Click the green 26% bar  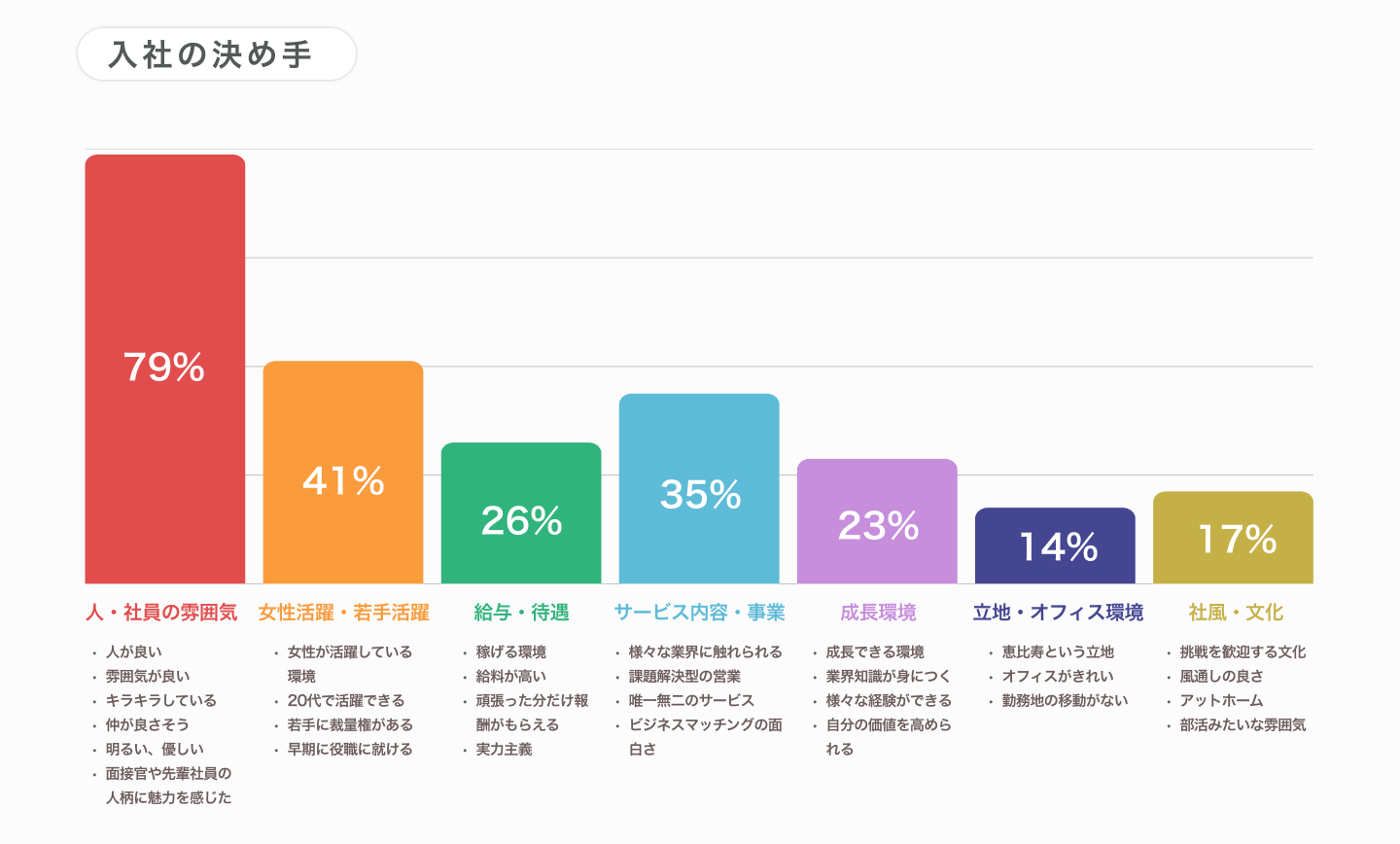click(x=521, y=513)
